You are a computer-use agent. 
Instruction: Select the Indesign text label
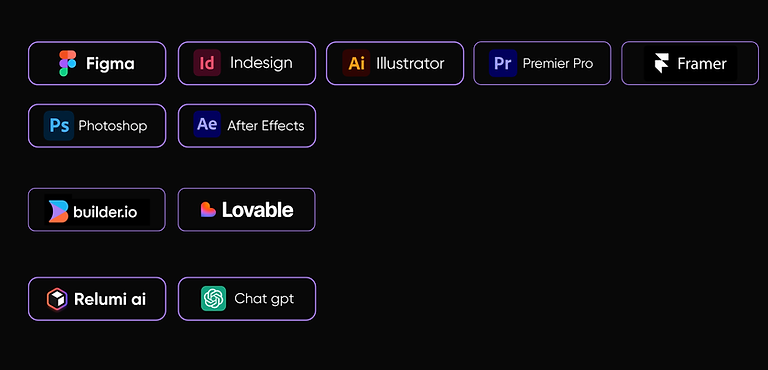point(261,63)
